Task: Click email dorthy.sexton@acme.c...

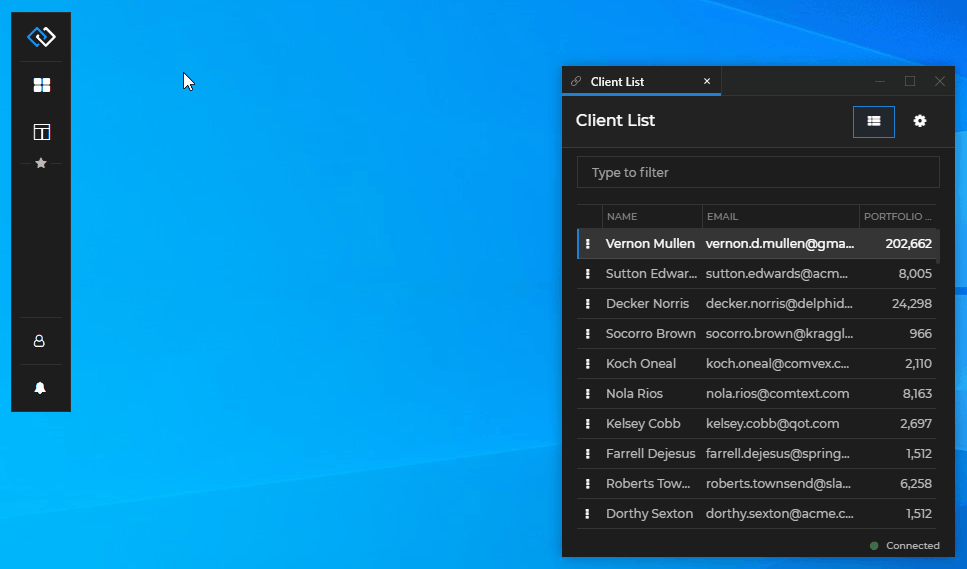Action: [x=780, y=514]
